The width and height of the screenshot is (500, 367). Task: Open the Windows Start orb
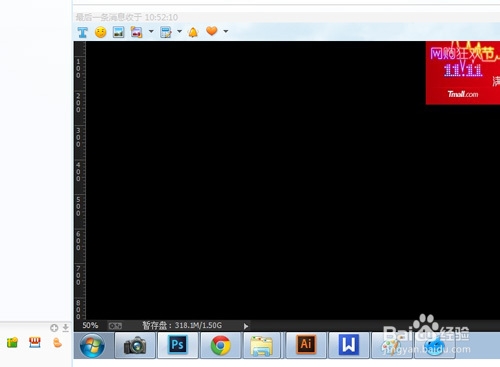click(x=92, y=346)
